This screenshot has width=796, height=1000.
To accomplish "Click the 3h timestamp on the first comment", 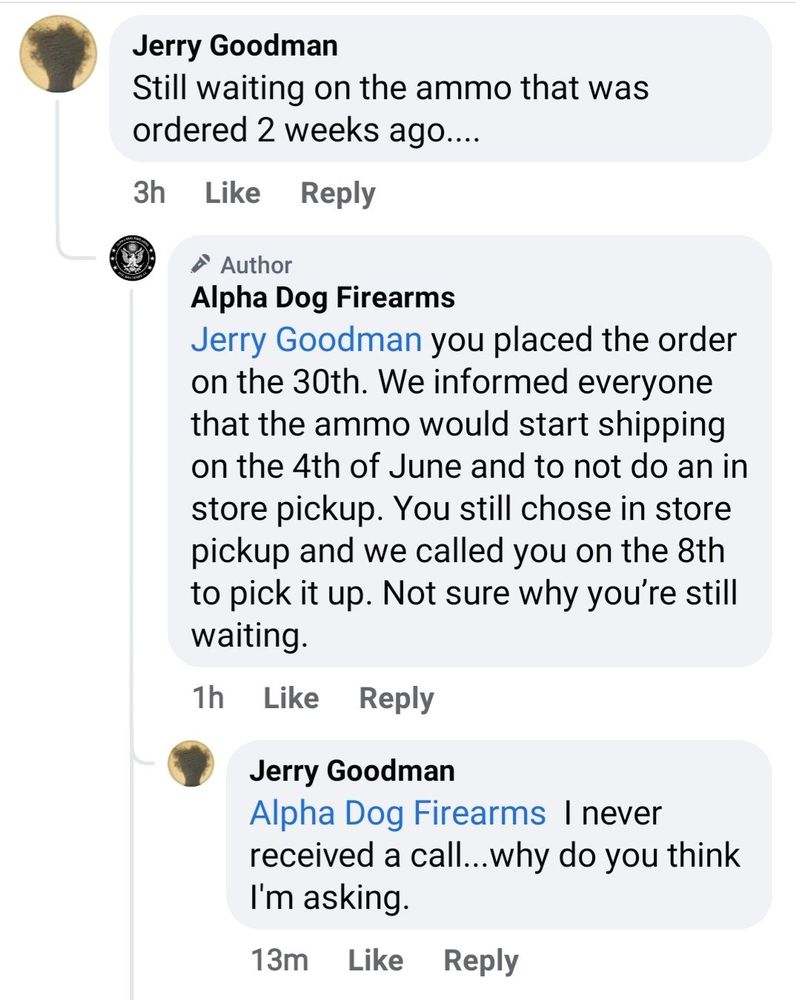I will coord(149,193).
